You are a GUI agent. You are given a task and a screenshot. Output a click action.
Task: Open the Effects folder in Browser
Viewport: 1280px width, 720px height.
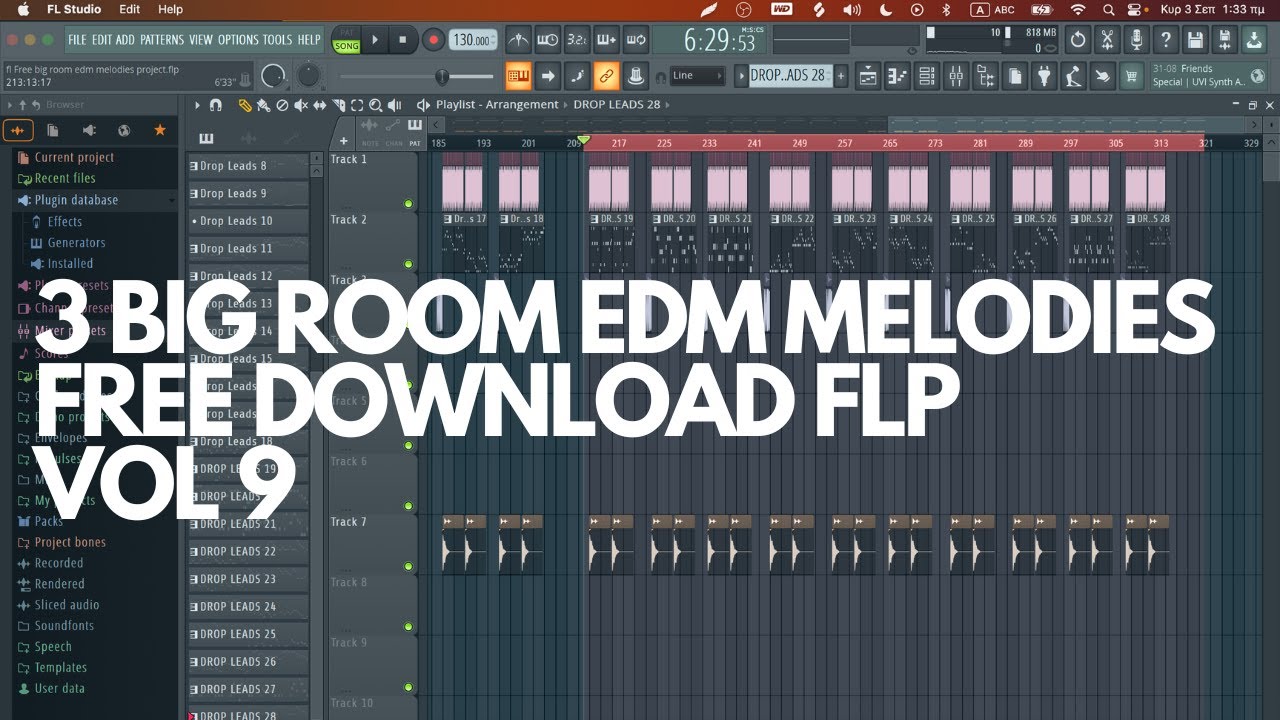[65, 221]
